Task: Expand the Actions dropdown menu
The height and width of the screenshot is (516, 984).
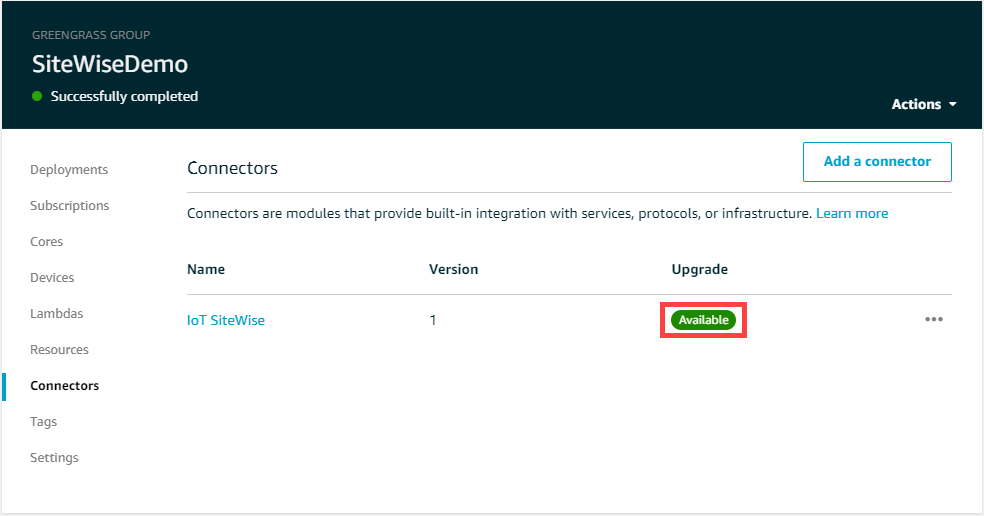Action: point(924,104)
